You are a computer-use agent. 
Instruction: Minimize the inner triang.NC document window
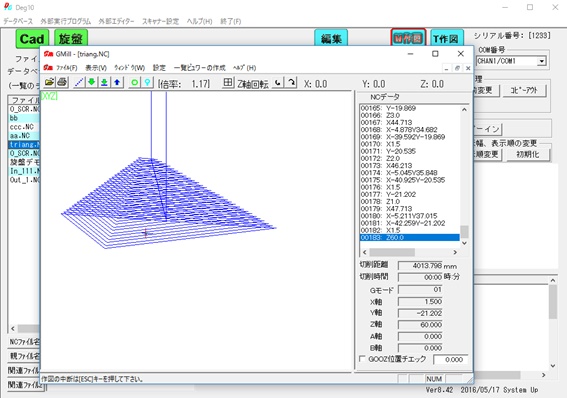[447, 68]
